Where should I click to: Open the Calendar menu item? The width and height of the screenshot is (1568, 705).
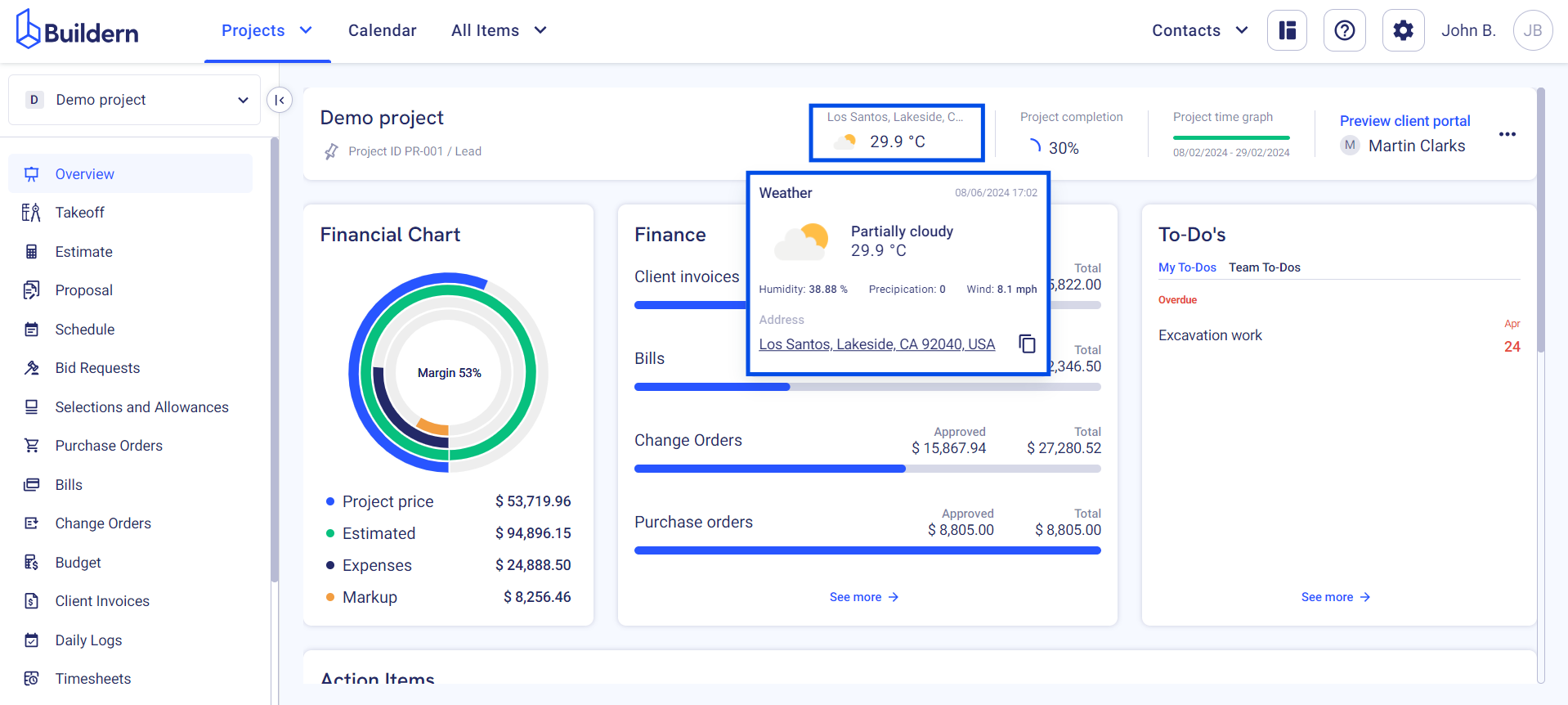[383, 30]
